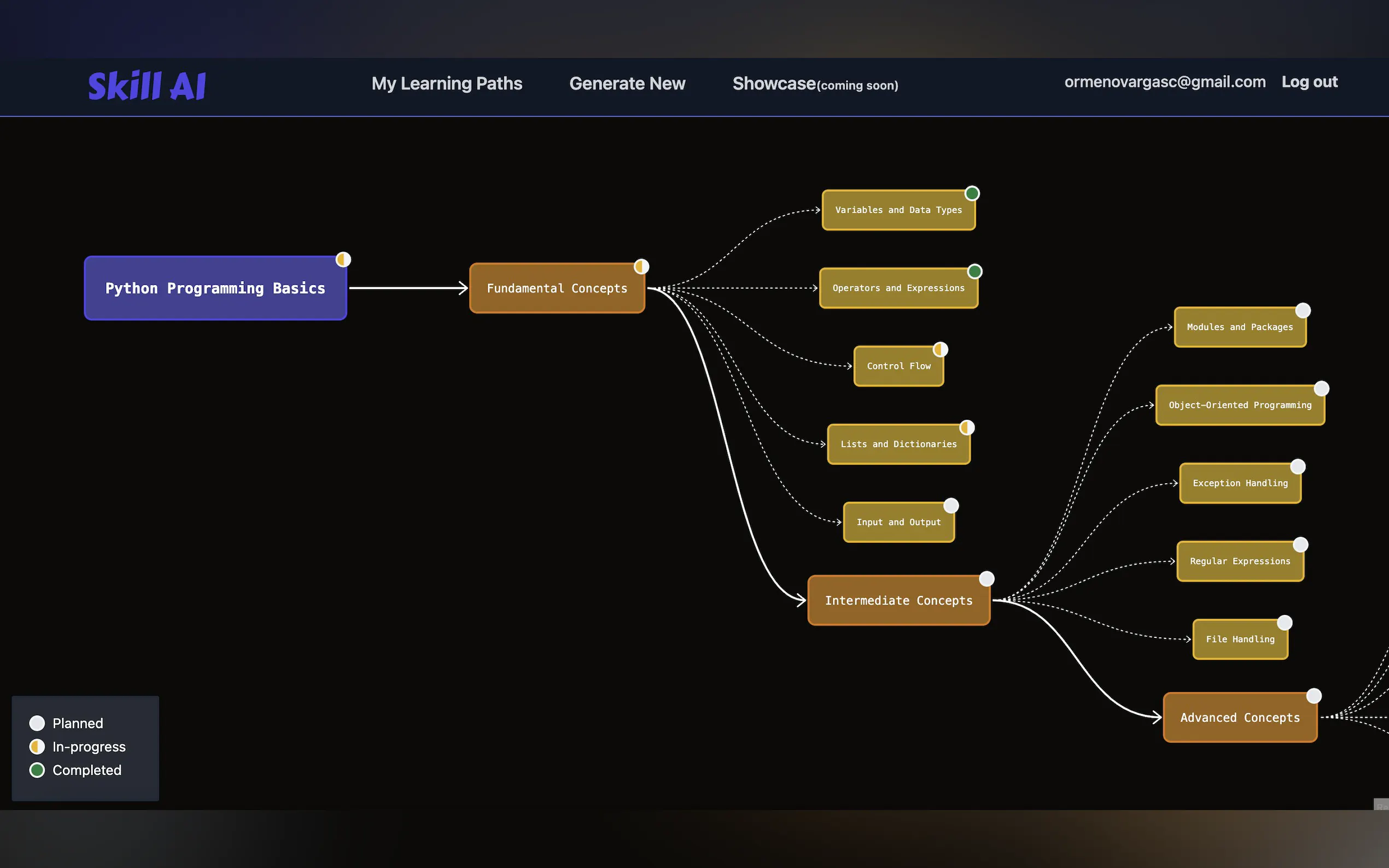This screenshot has height=868, width=1389.
Task: Toggle planned dot on Object-Oriented Programming
Action: pyautogui.click(x=1322, y=389)
